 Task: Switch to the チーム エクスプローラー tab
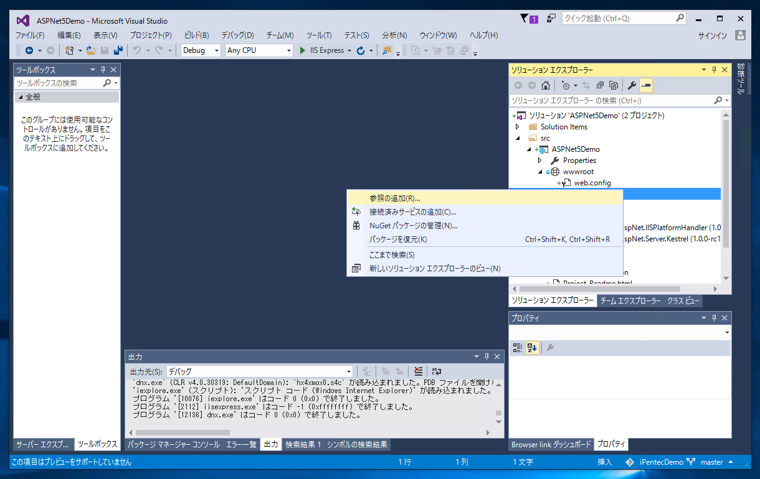click(x=630, y=301)
